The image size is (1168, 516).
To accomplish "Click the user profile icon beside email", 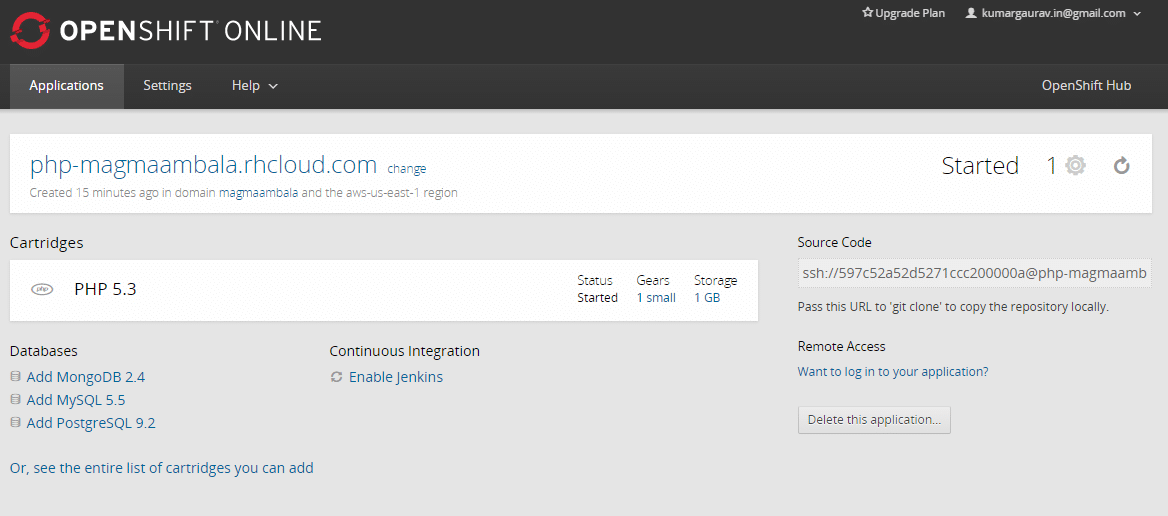I will click(971, 13).
